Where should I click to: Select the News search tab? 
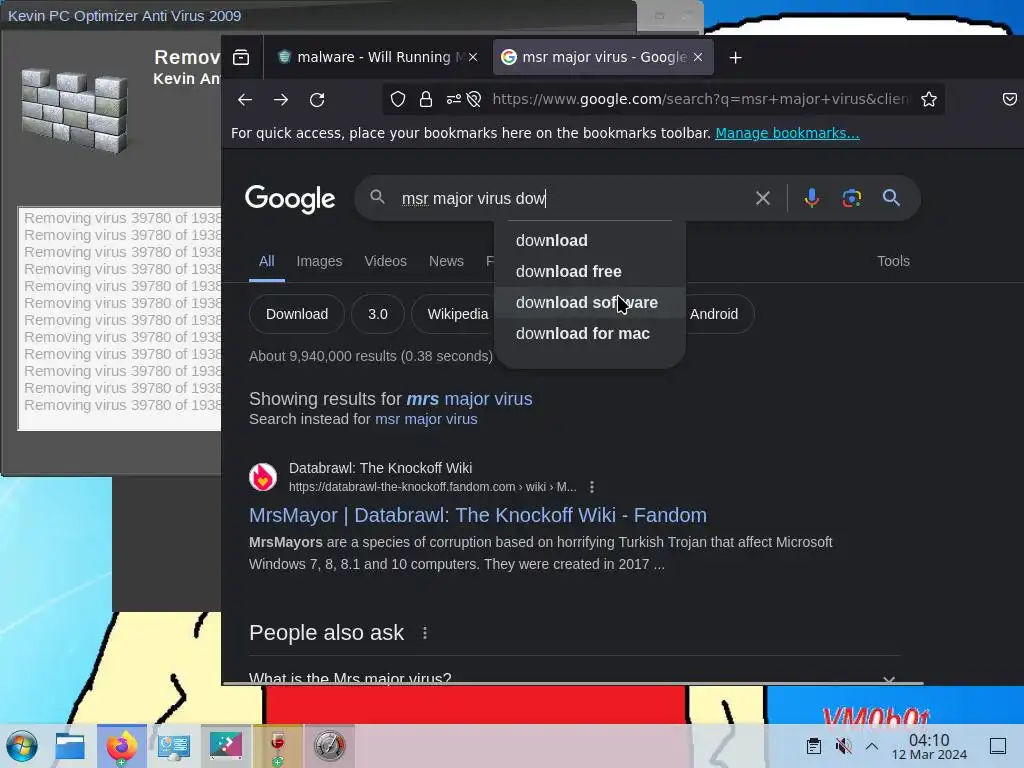click(446, 261)
